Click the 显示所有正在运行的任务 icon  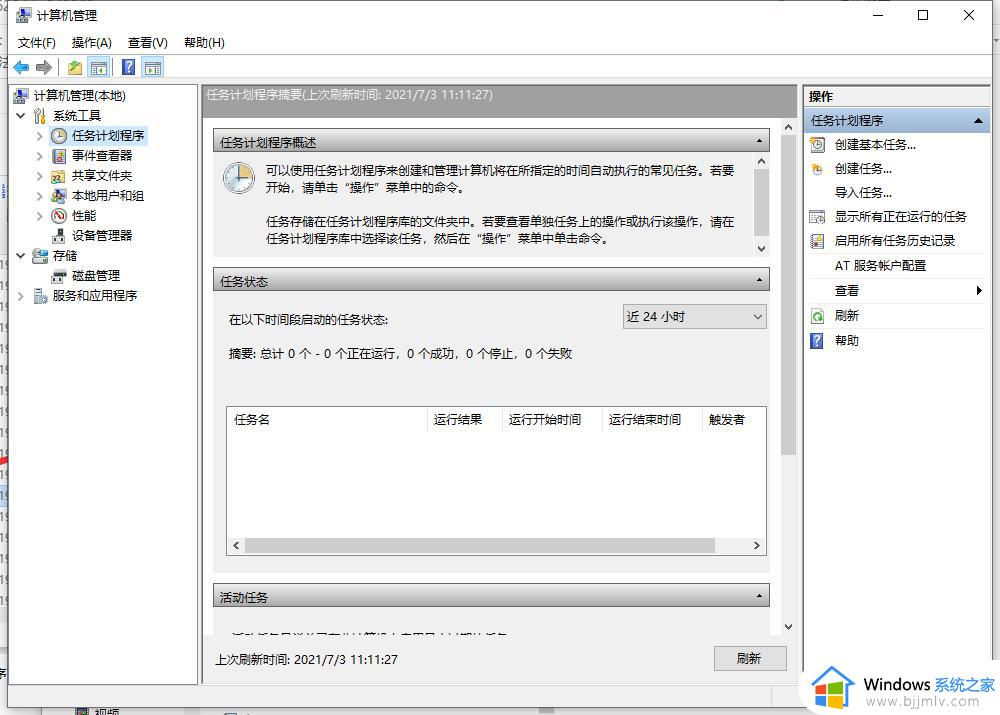click(818, 217)
